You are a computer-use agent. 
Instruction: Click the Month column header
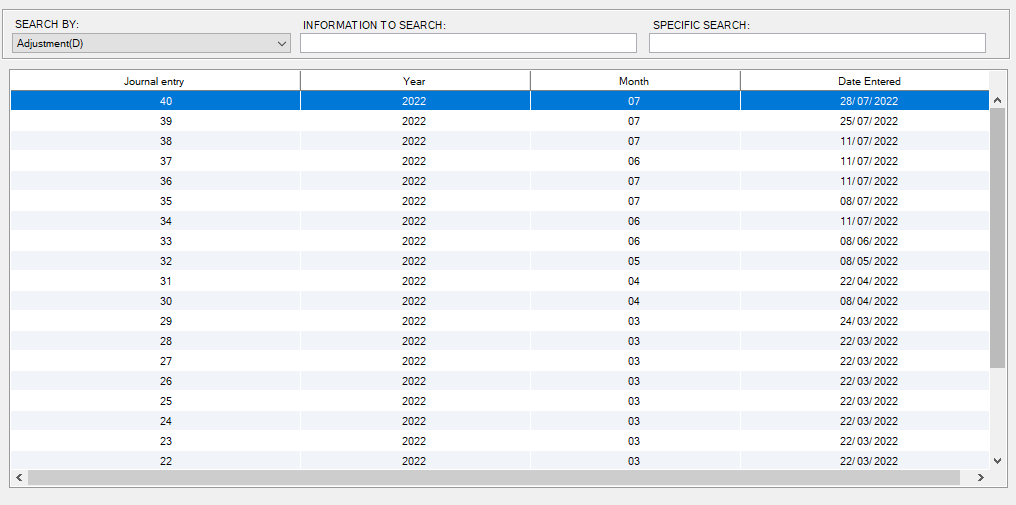634,81
